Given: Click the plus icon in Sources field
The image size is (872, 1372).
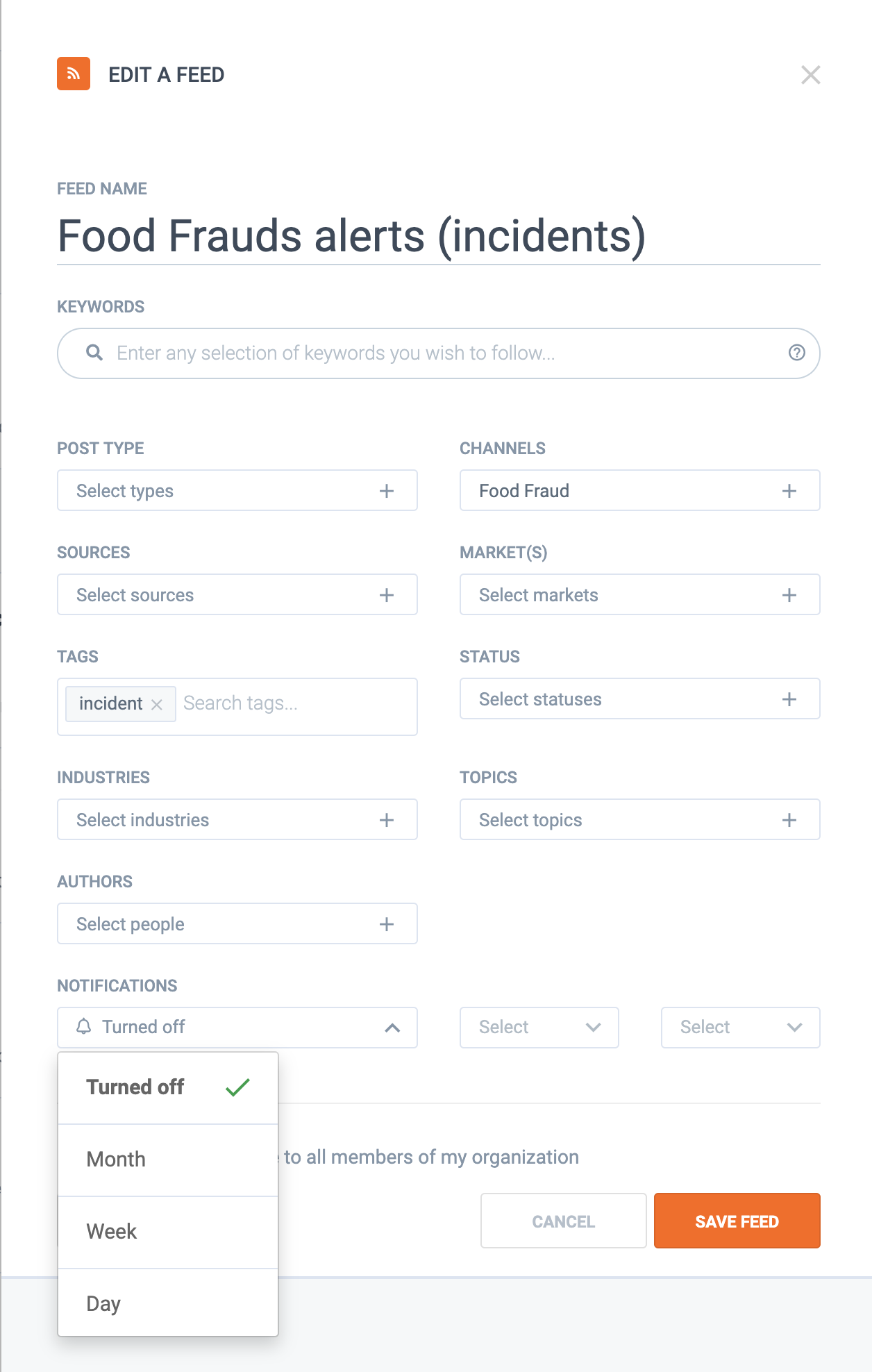Looking at the screenshot, I should 387,595.
